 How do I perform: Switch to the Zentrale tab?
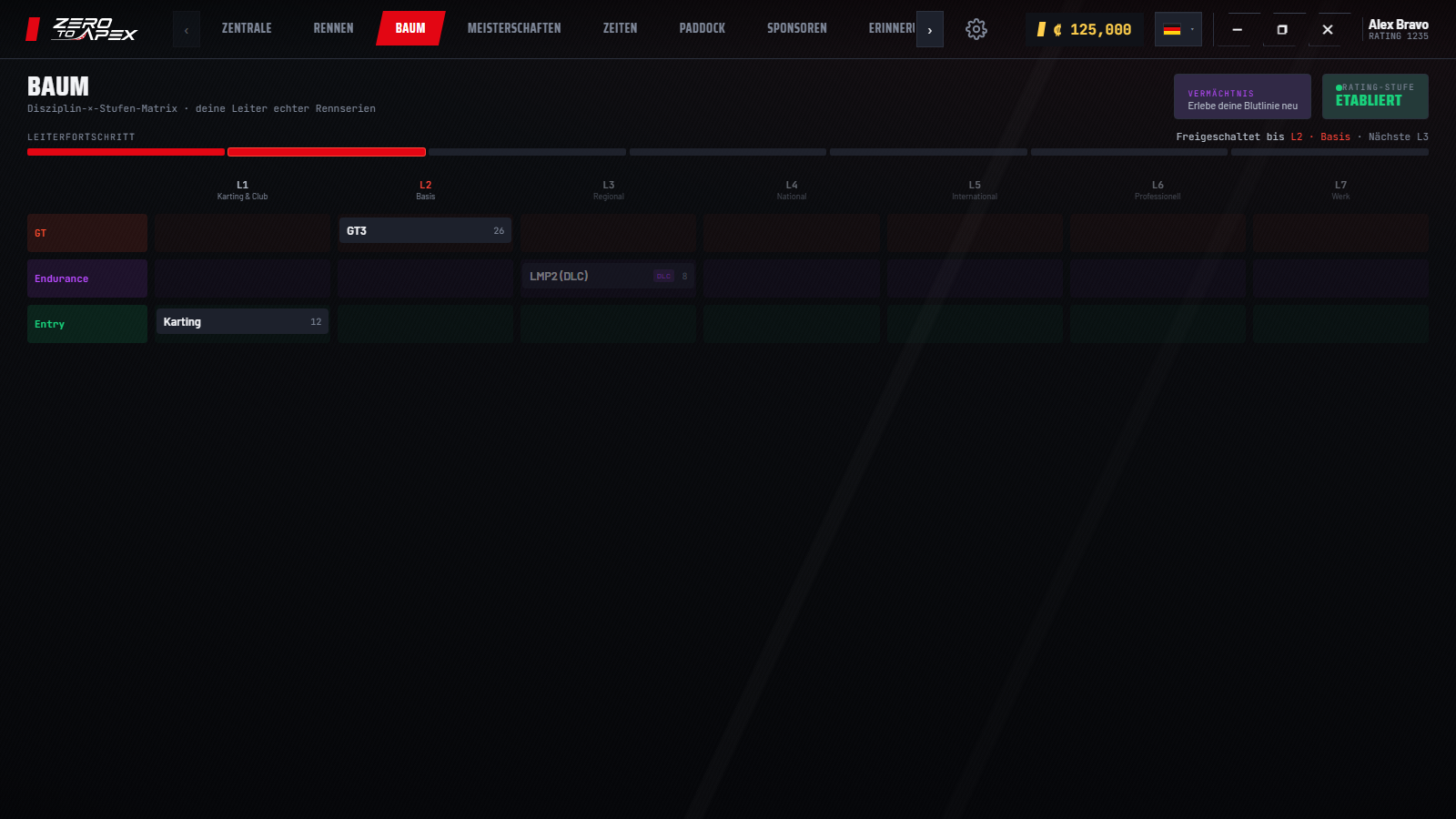pyautogui.click(x=247, y=28)
